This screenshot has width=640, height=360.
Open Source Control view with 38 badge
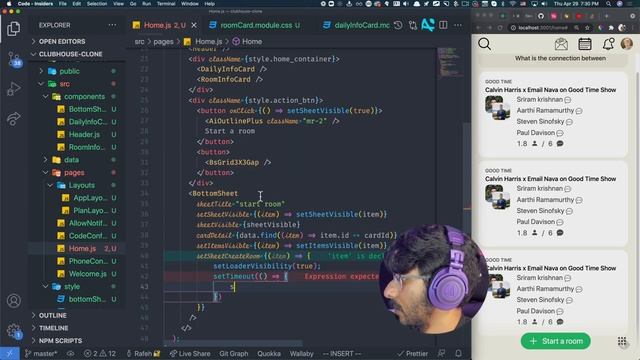click(x=14, y=60)
